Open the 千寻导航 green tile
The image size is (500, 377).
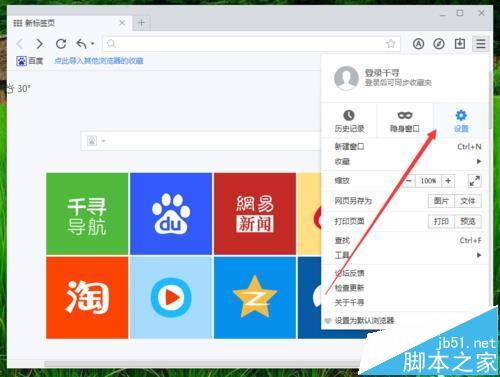pyautogui.click(x=87, y=213)
